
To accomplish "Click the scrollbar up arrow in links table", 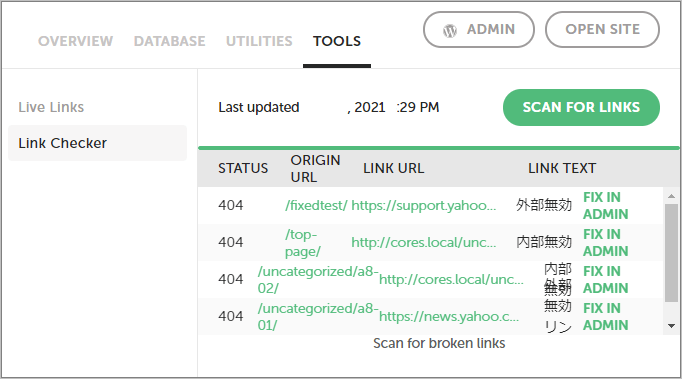I will click(671, 196).
